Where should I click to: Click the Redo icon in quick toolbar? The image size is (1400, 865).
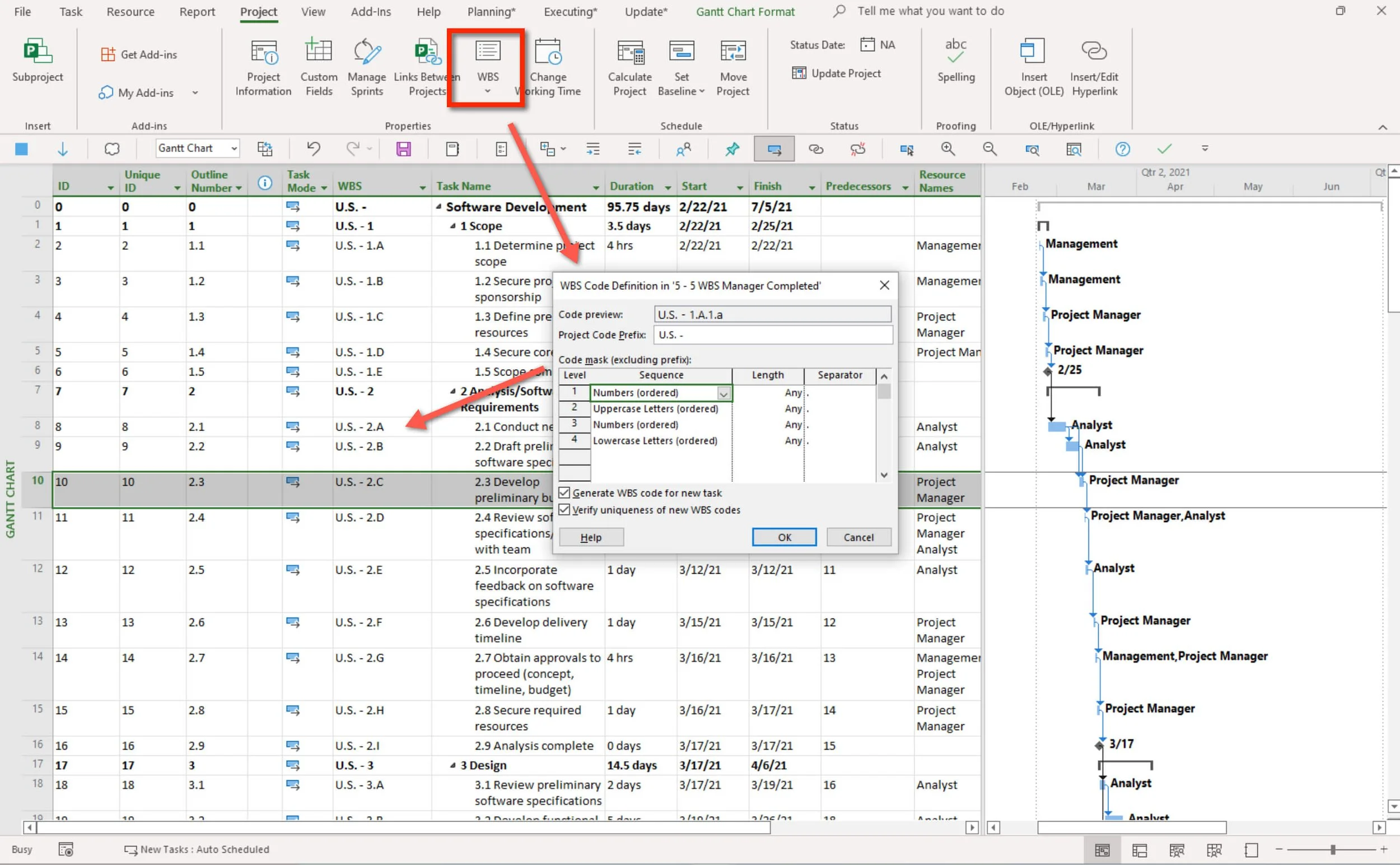pos(353,149)
